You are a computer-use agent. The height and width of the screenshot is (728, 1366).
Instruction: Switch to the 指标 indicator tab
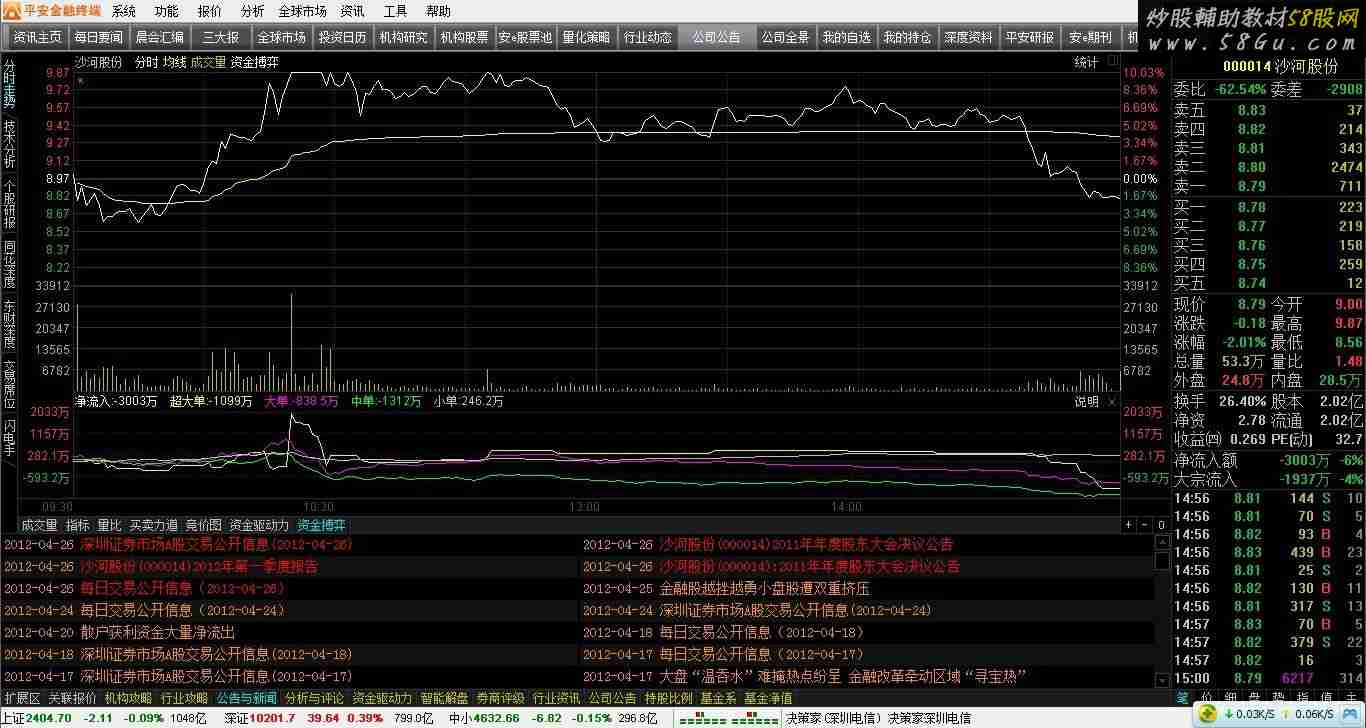[x=78, y=525]
